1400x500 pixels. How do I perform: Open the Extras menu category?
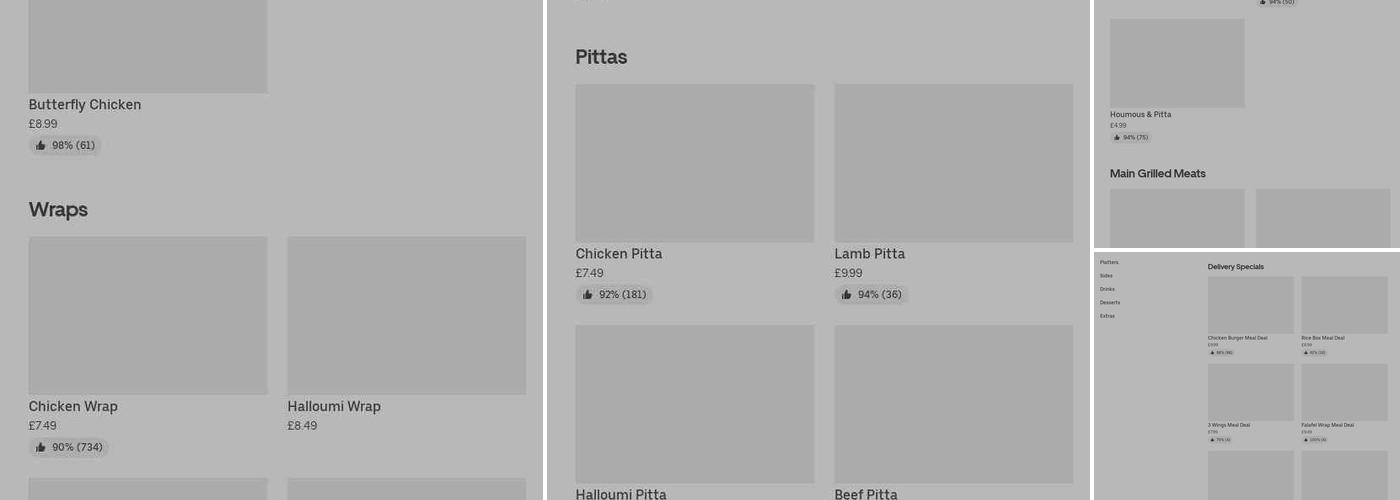1107,316
